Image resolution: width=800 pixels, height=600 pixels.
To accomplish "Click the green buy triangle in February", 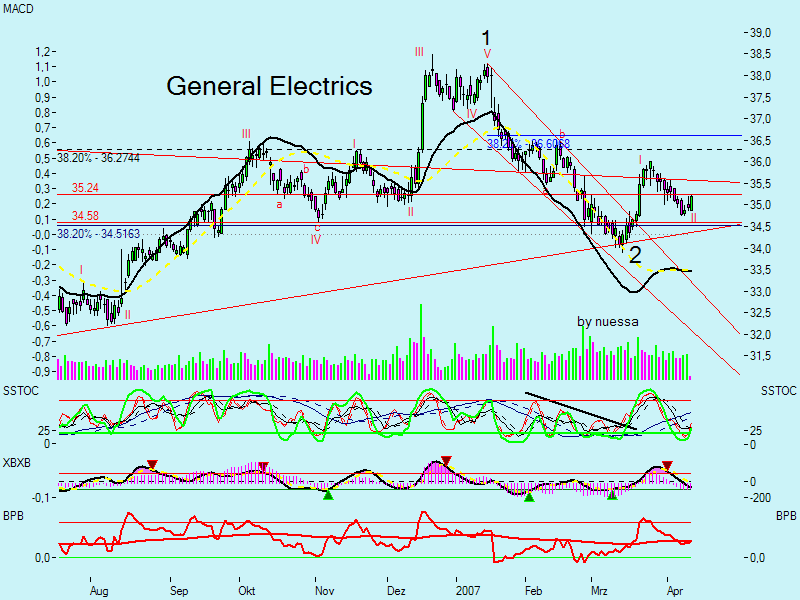I will (530, 497).
